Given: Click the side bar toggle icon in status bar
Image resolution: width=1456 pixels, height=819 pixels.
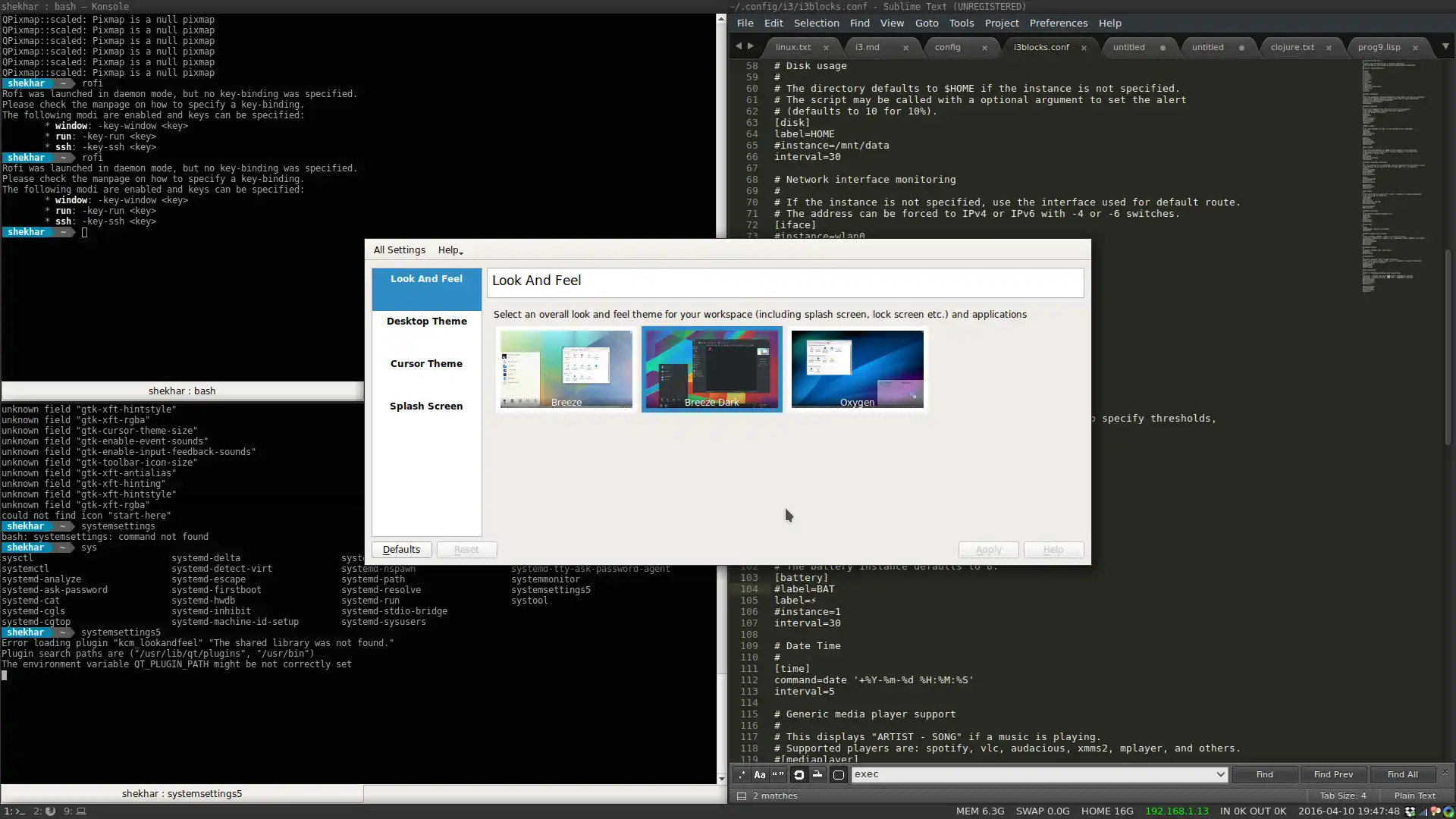Looking at the screenshot, I should pyautogui.click(x=742, y=795).
